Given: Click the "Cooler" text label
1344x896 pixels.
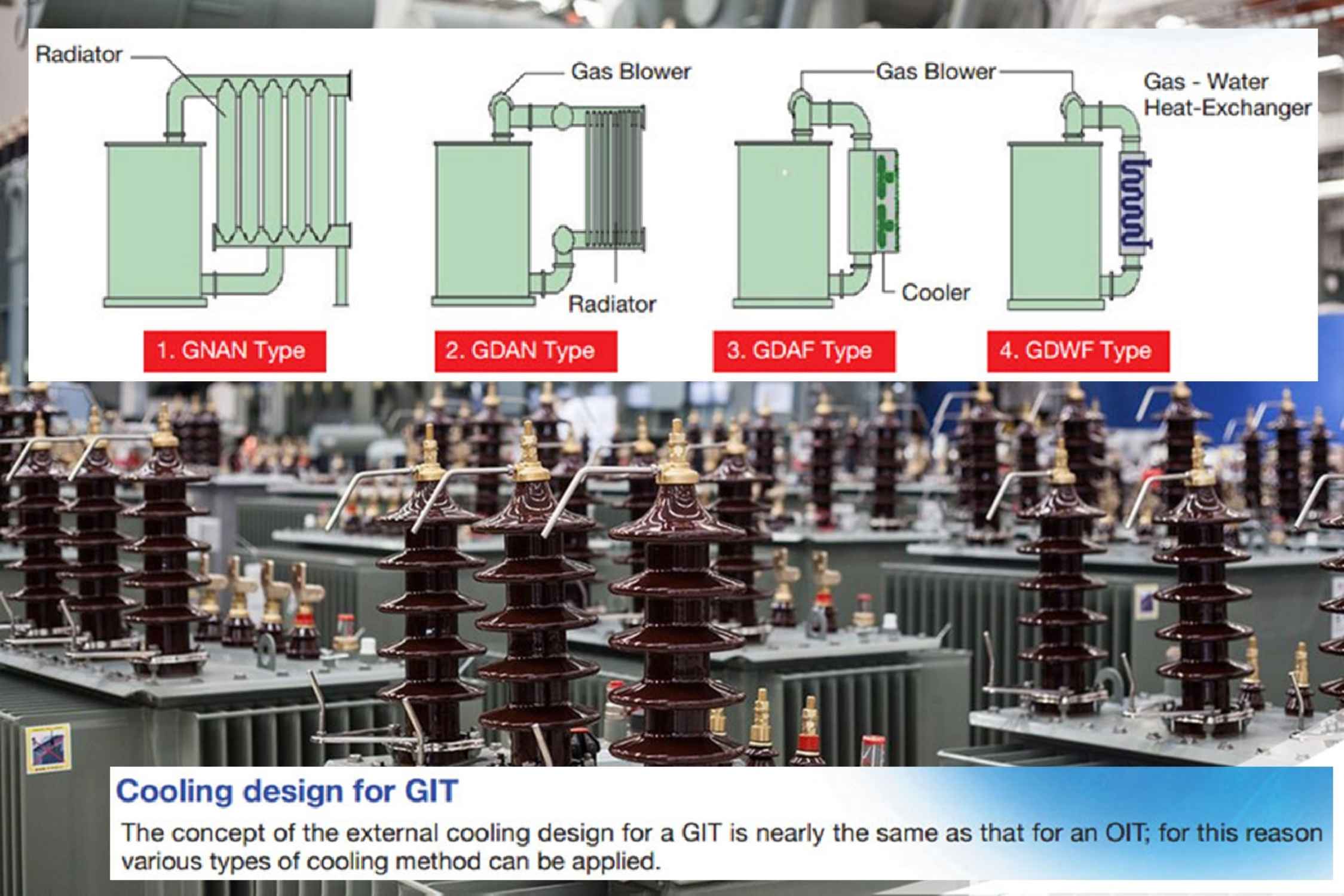Looking at the screenshot, I should pyautogui.click(x=935, y=293).
